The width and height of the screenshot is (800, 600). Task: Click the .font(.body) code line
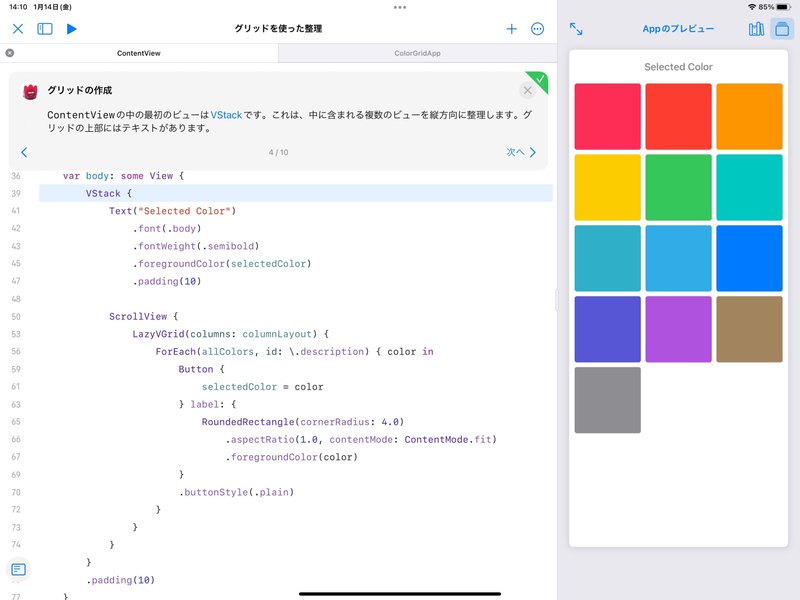click(167, 229)
